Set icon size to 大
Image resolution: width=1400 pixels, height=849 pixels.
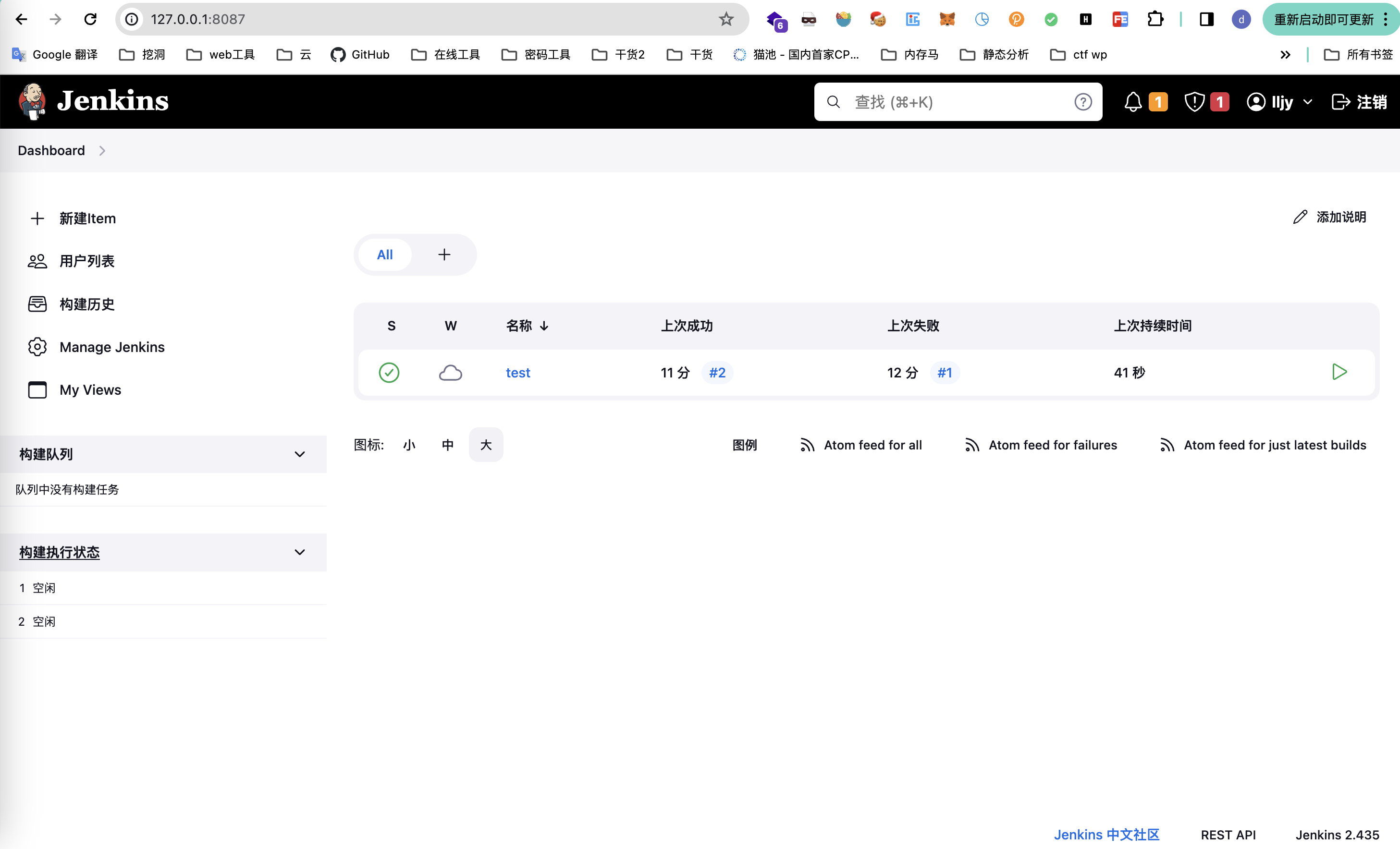click(x=486, y=445)
